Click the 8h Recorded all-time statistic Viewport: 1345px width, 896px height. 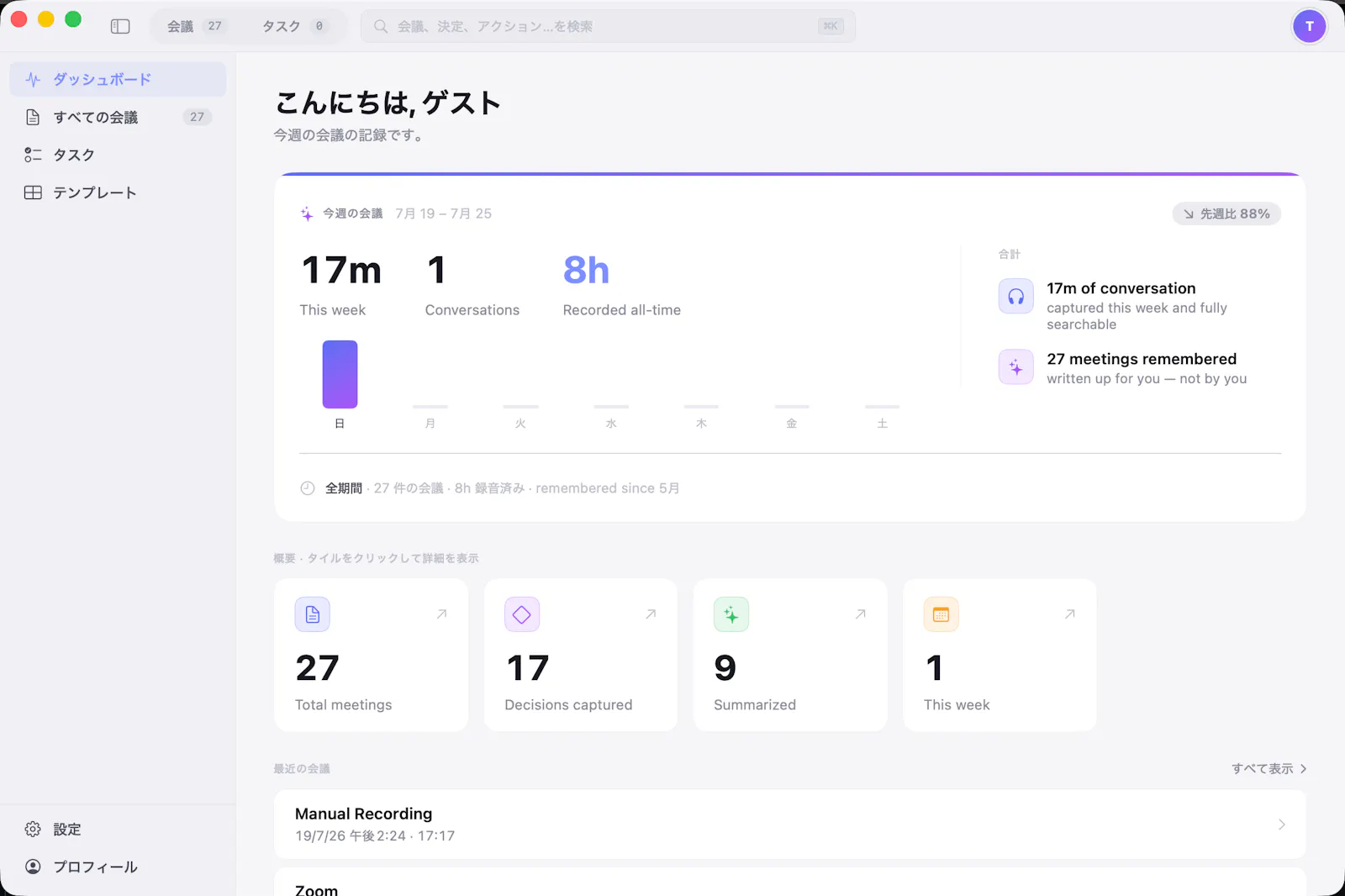(622, 285)
